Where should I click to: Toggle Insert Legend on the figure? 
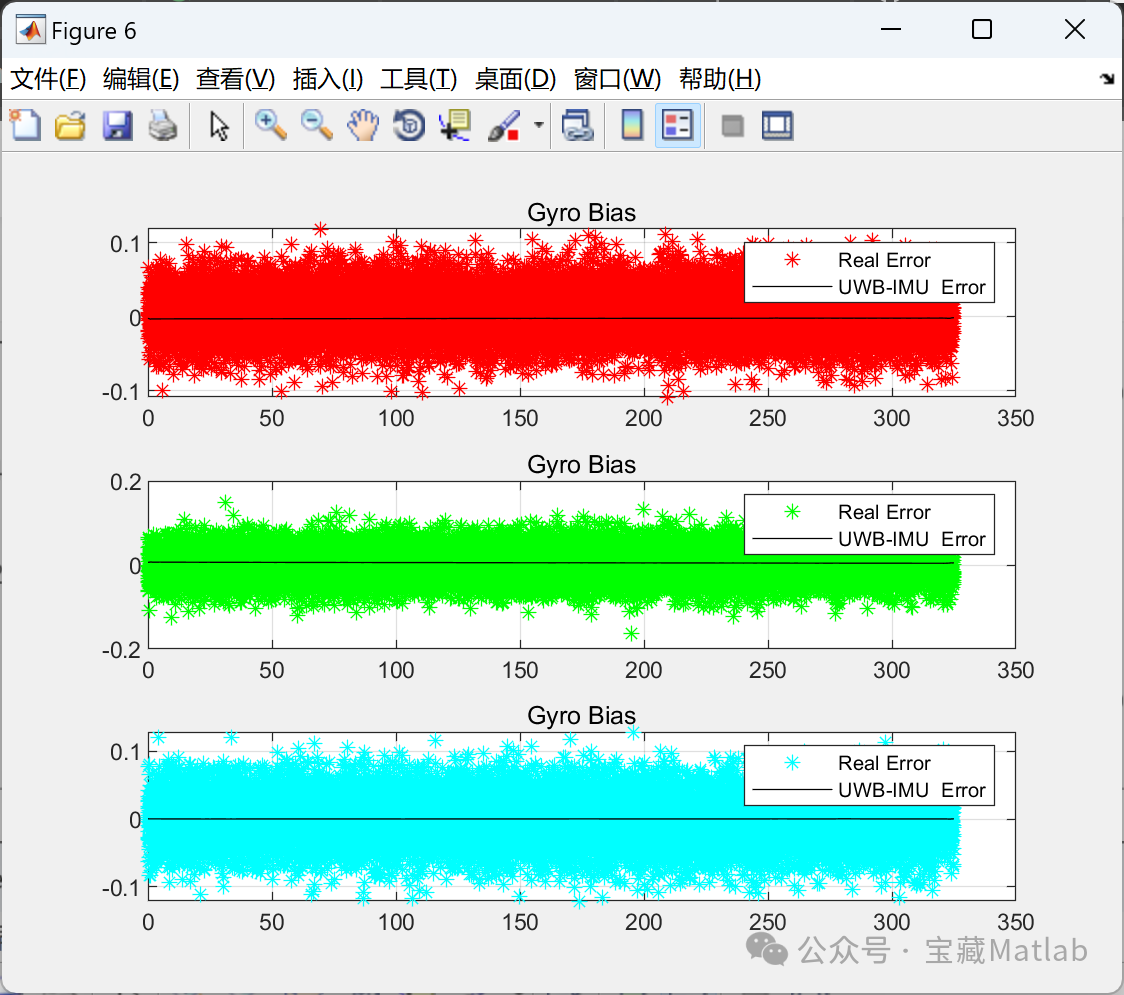click(678, 125)
